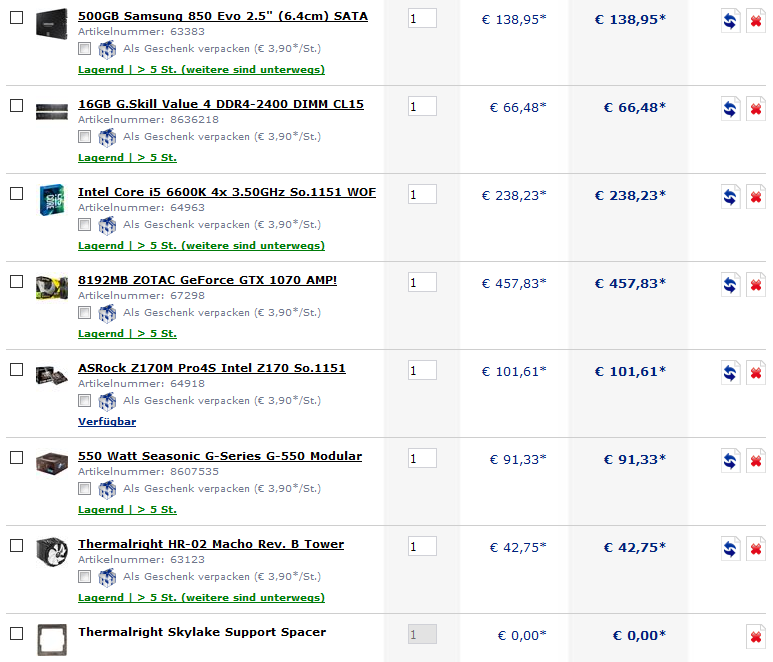Select the ASRock Z170M row checkbox

pyautogui.click(x=17, y=370)
